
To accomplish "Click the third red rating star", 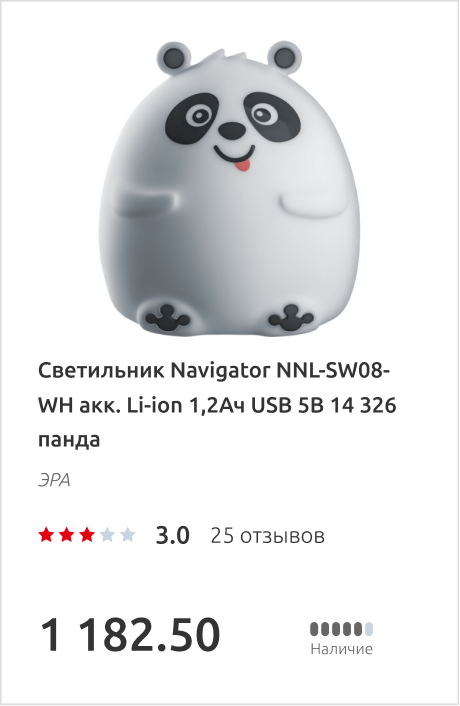I will pos(87,535).
